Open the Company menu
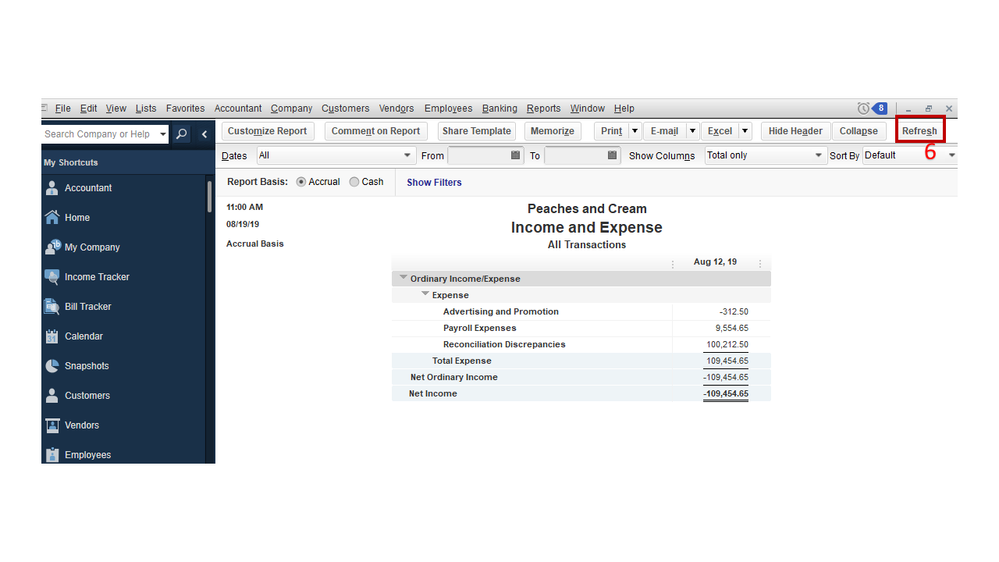Viewport: 999px width, 562px height. (291, 108)
